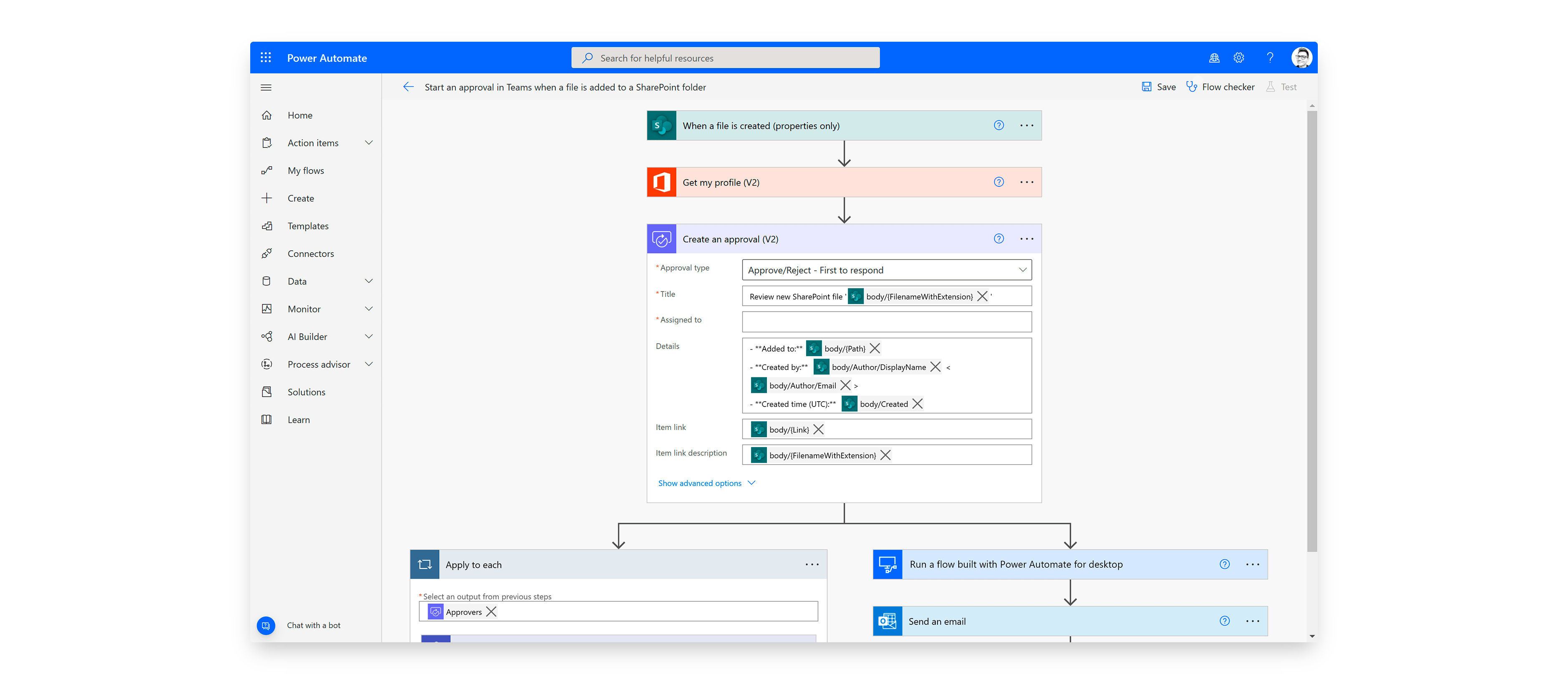Expand the Process advisor chevron
The image size is (1568, 684).
[x=368, y=365]
